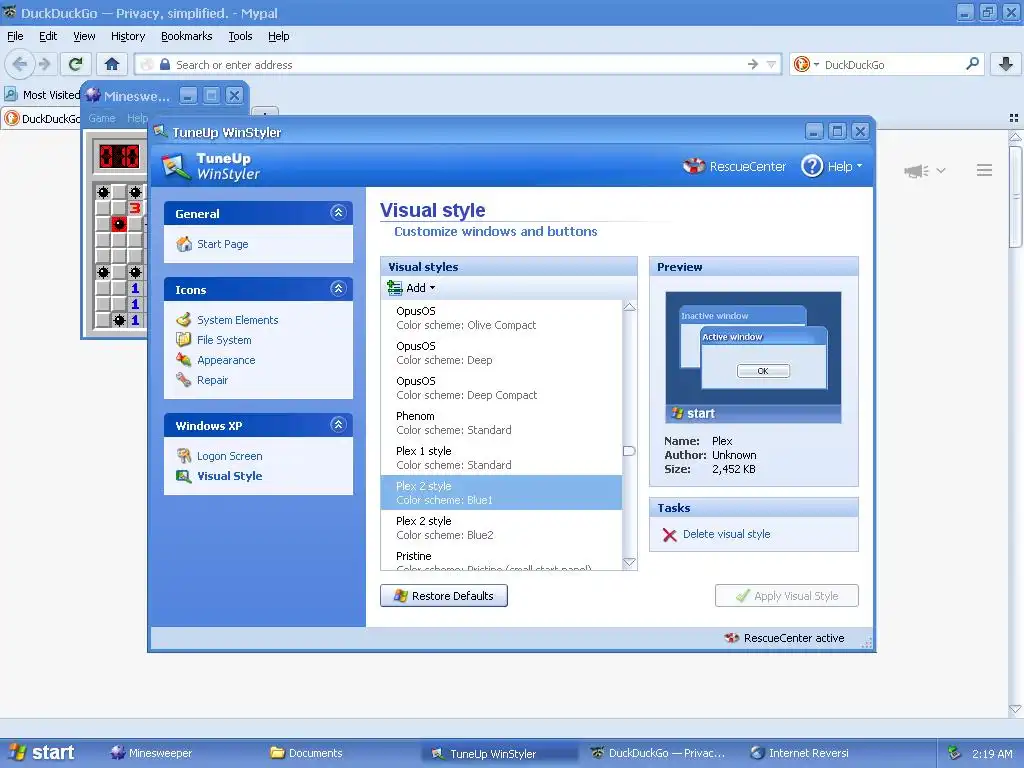Viewport: 1024px width, 768px height.
Task: Open the Add visual style dropdown
Action: click(x=411, y=288)
